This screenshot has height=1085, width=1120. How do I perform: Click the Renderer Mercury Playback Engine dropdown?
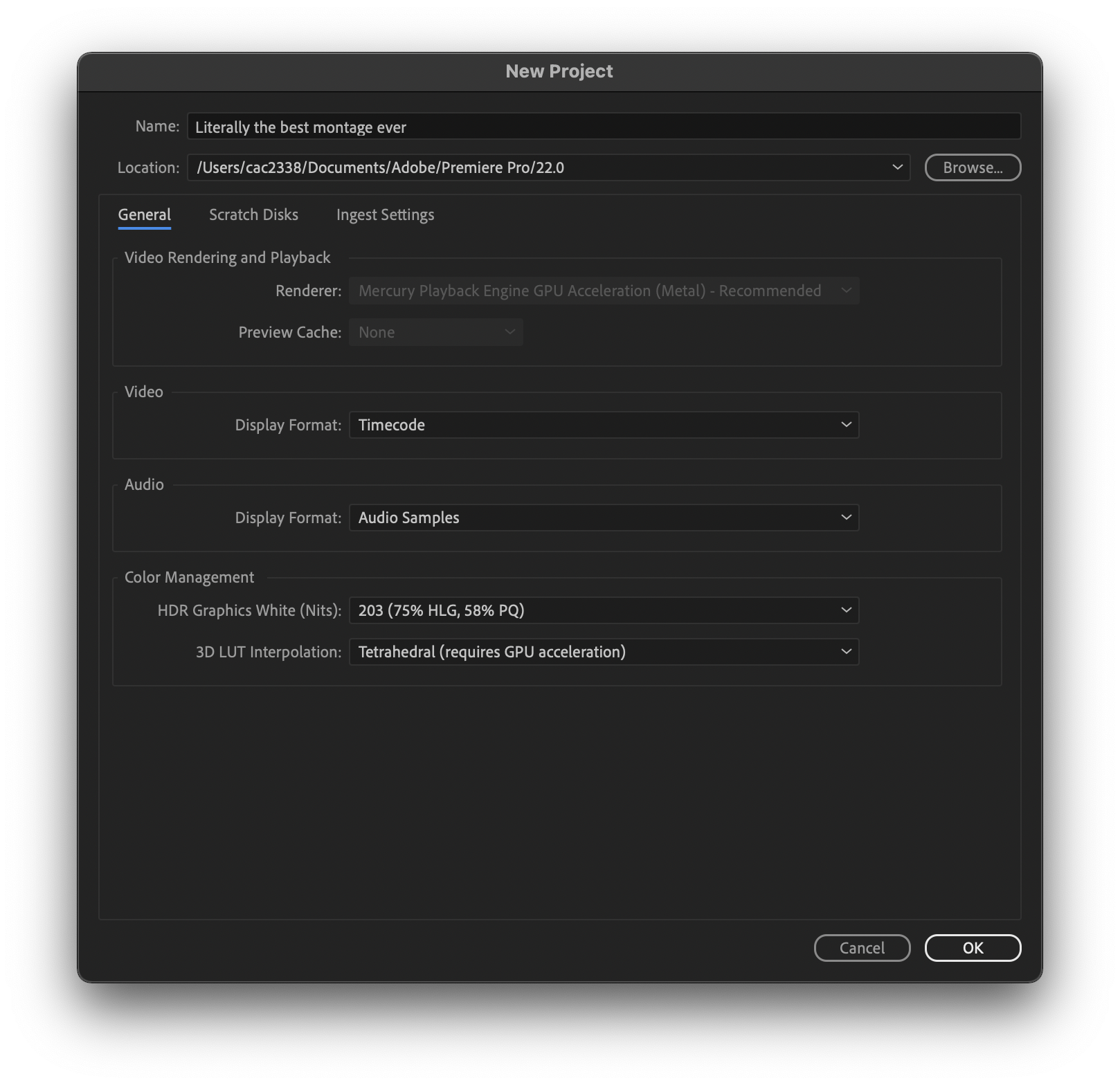[x=603, y=291]
